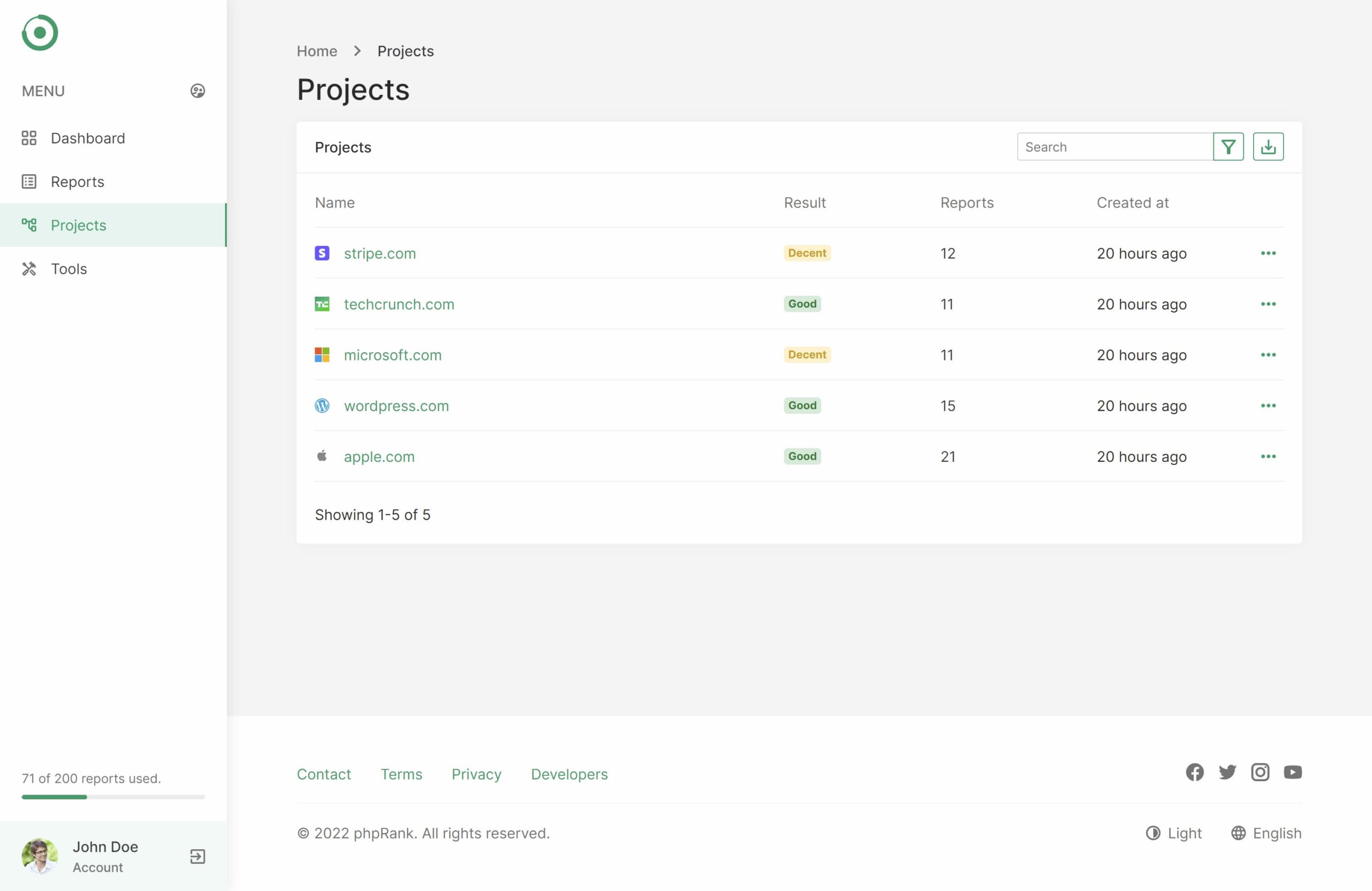Open the techcrunch.com project link

click(x=399, y=304)
